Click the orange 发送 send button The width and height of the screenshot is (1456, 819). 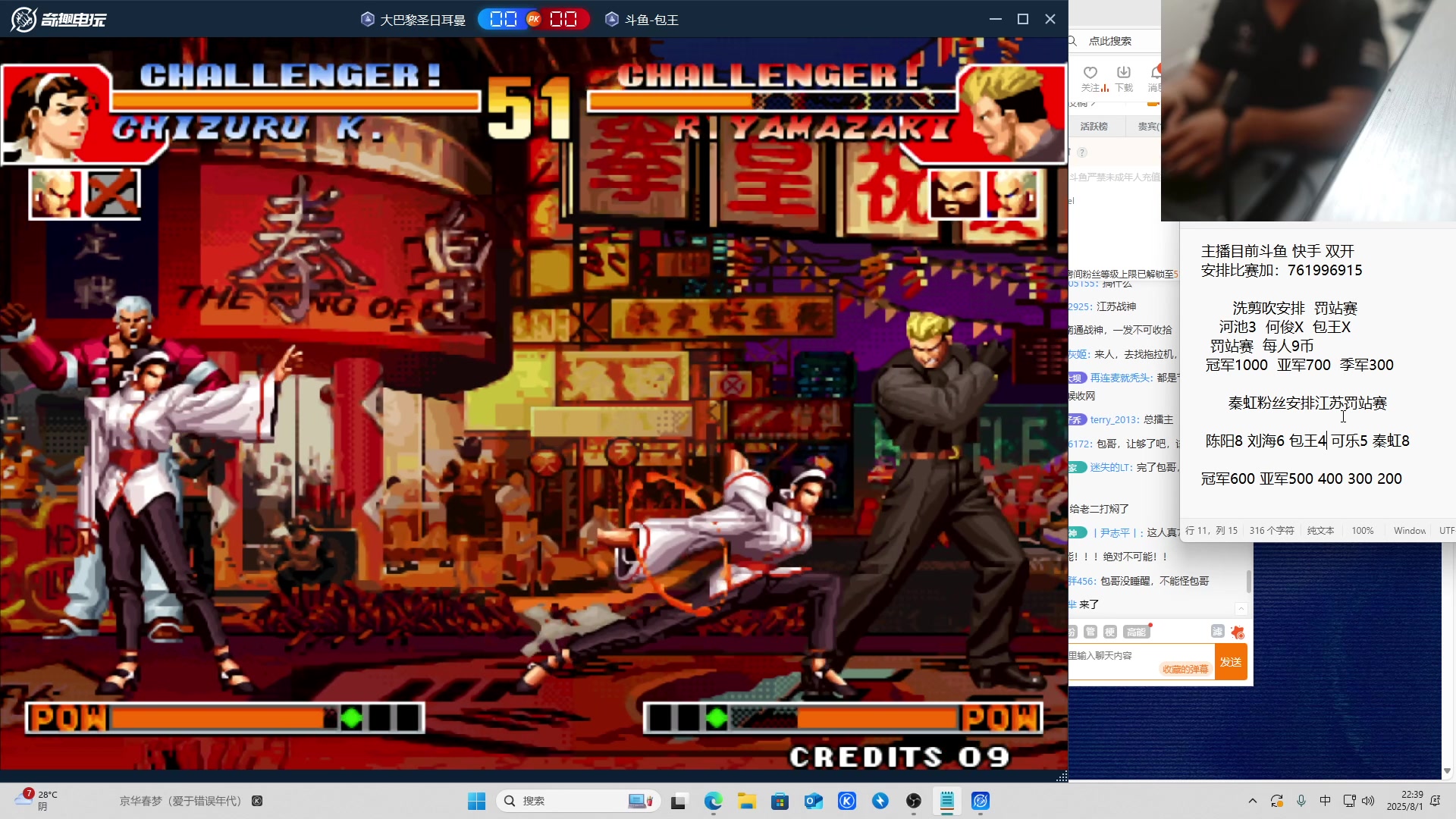click(x=1231, y=662)
